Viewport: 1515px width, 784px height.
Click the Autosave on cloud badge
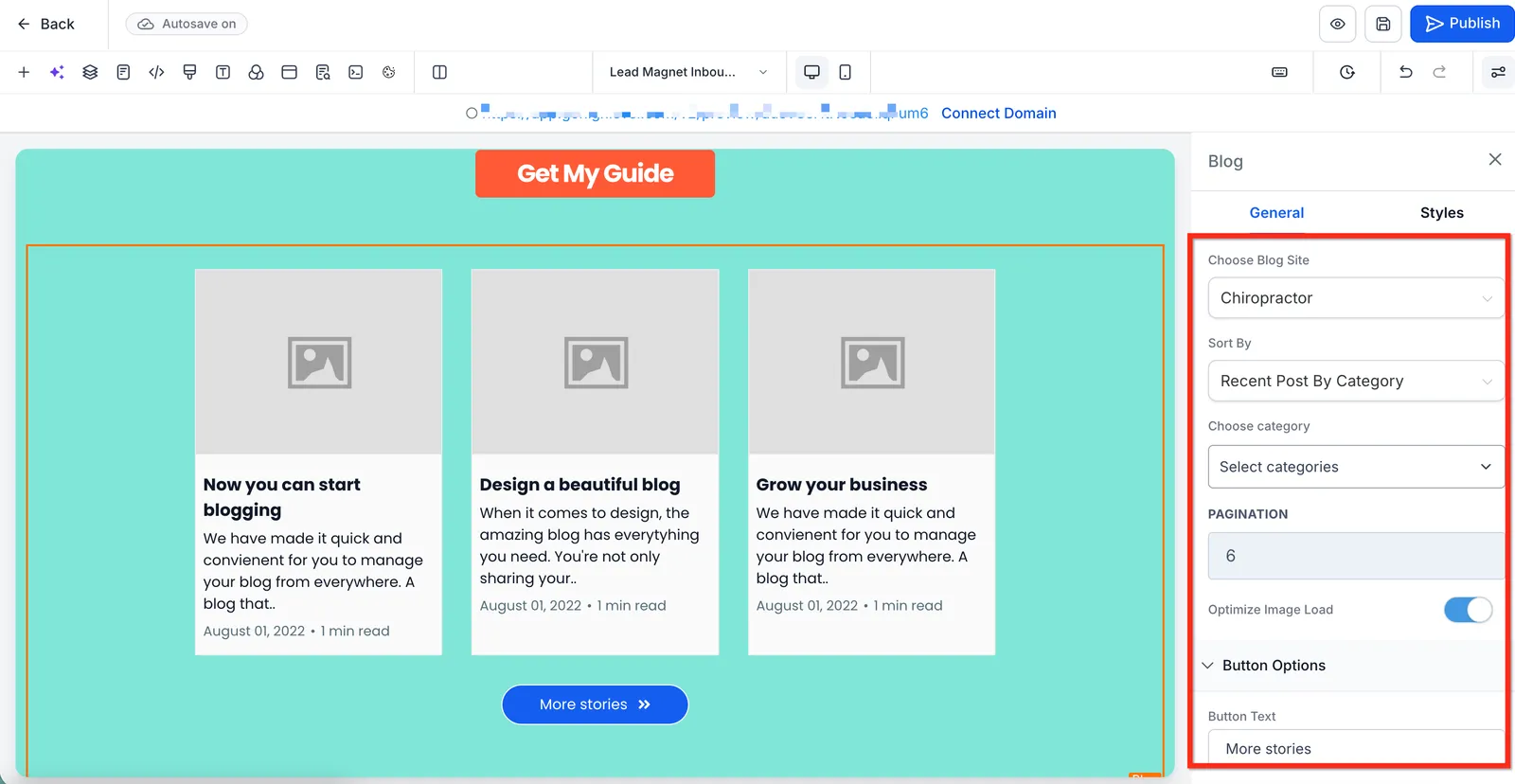(187, 24)
